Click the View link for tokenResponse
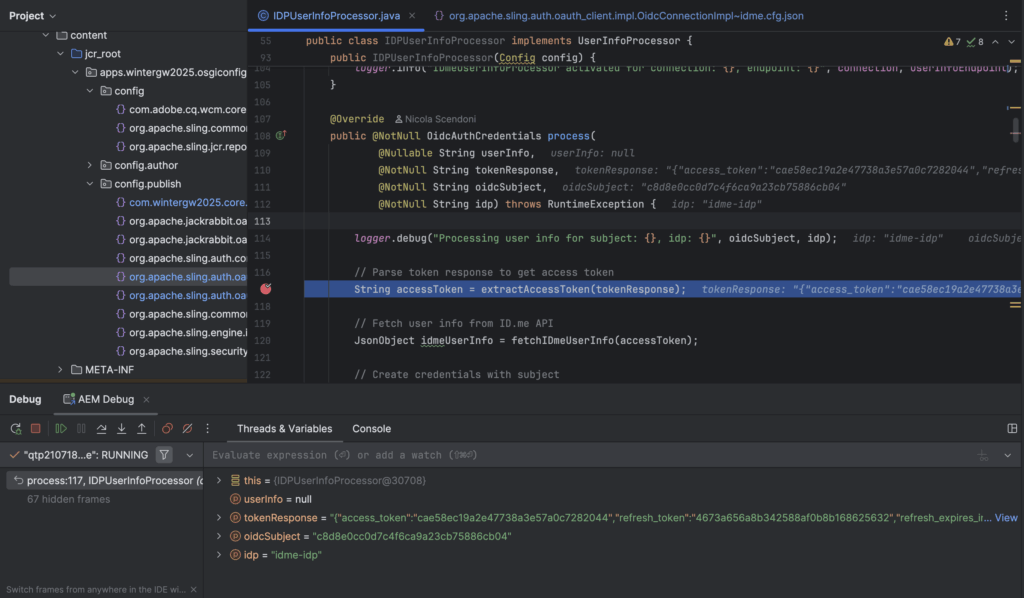Image resolution: width=1024 pixels, height=598 pixels. [x=1005, y=518]
